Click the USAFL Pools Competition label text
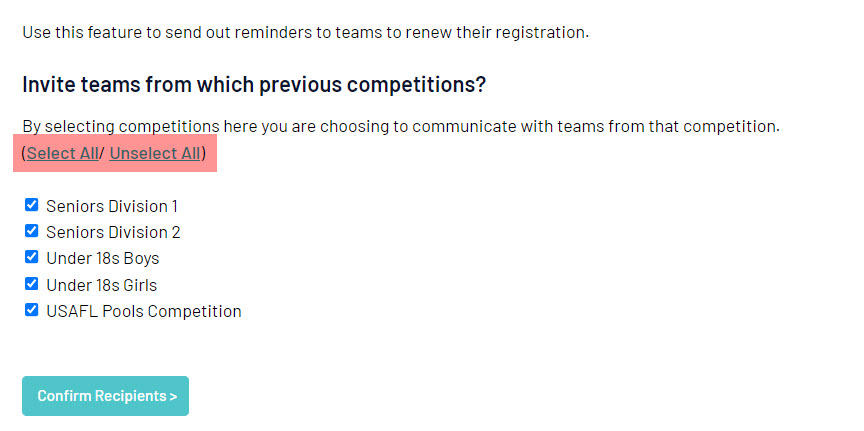864x431 pixels. (144, 311)
